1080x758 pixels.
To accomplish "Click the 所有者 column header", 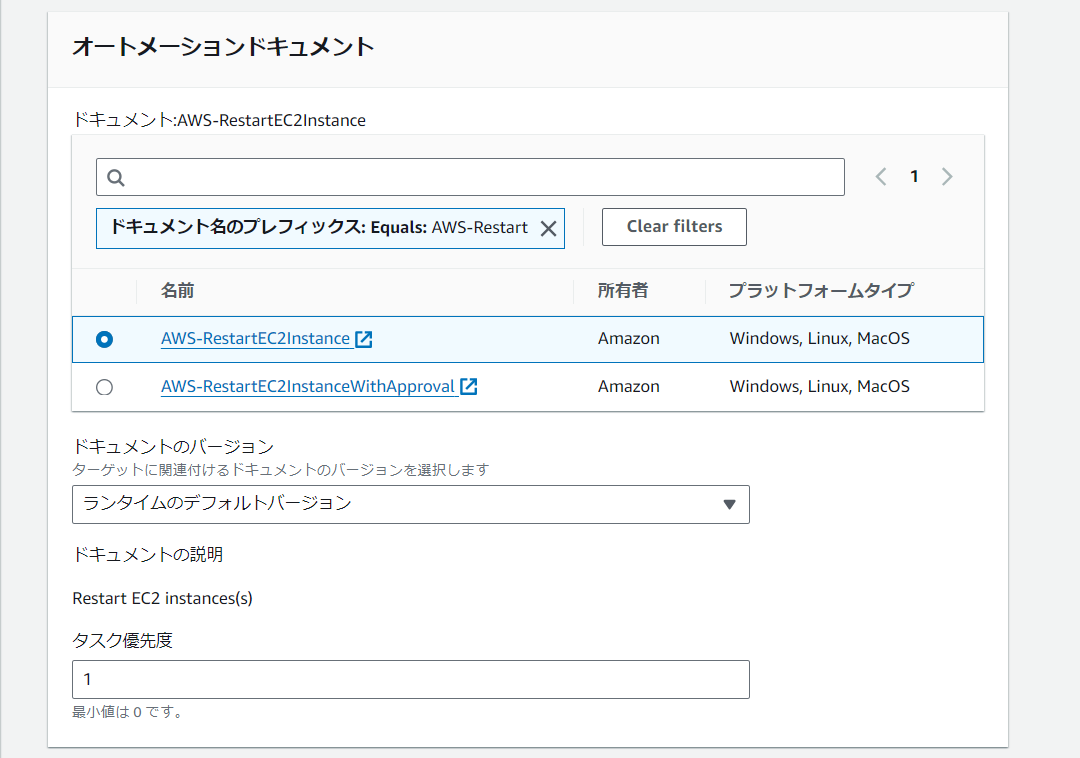I will tap(623, 291).
